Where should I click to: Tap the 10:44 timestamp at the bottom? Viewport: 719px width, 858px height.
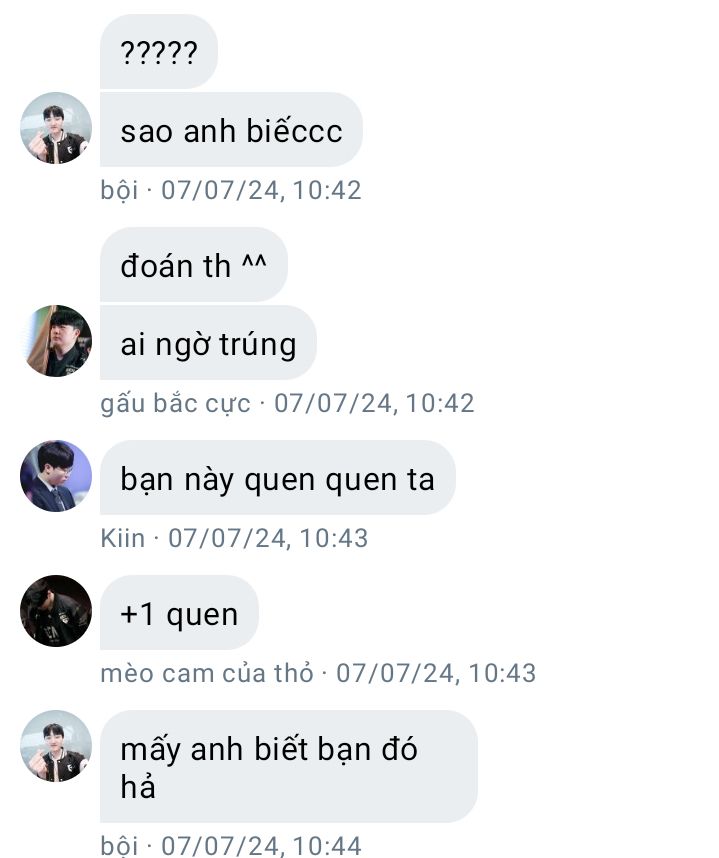click(327, 845)
